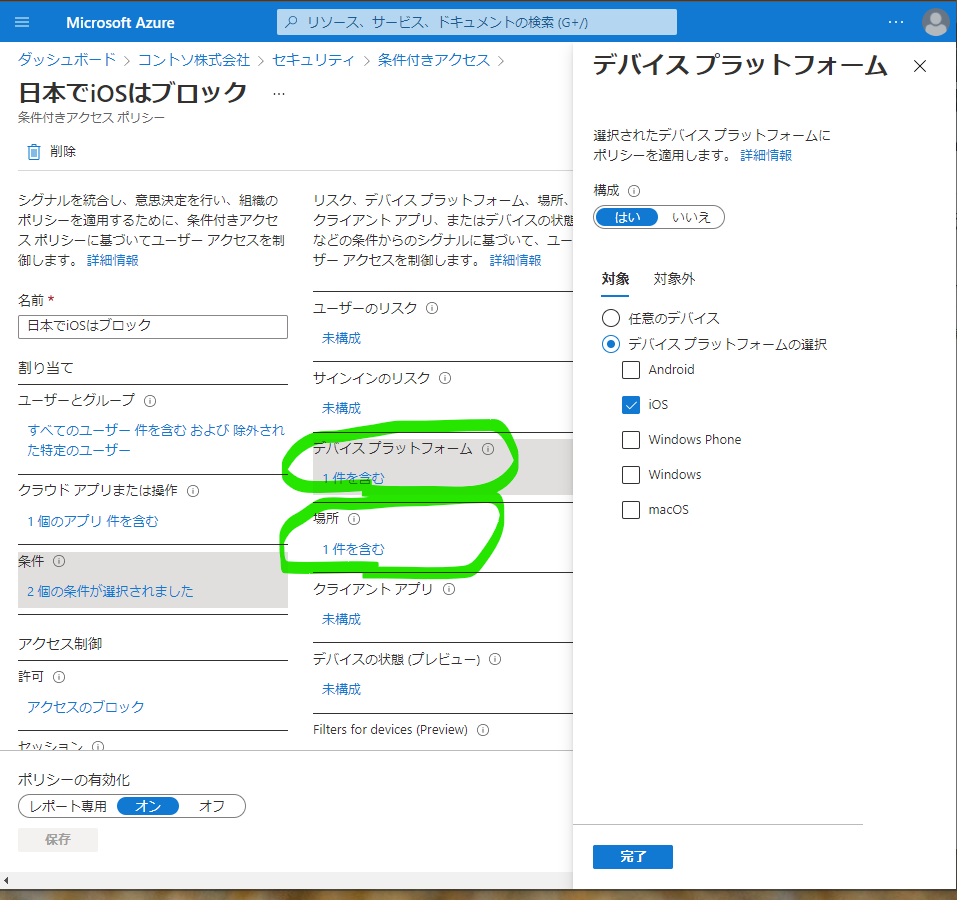Check the Android checkbox
The height and width of the screenshot is (900, 957).
(631, 369)
